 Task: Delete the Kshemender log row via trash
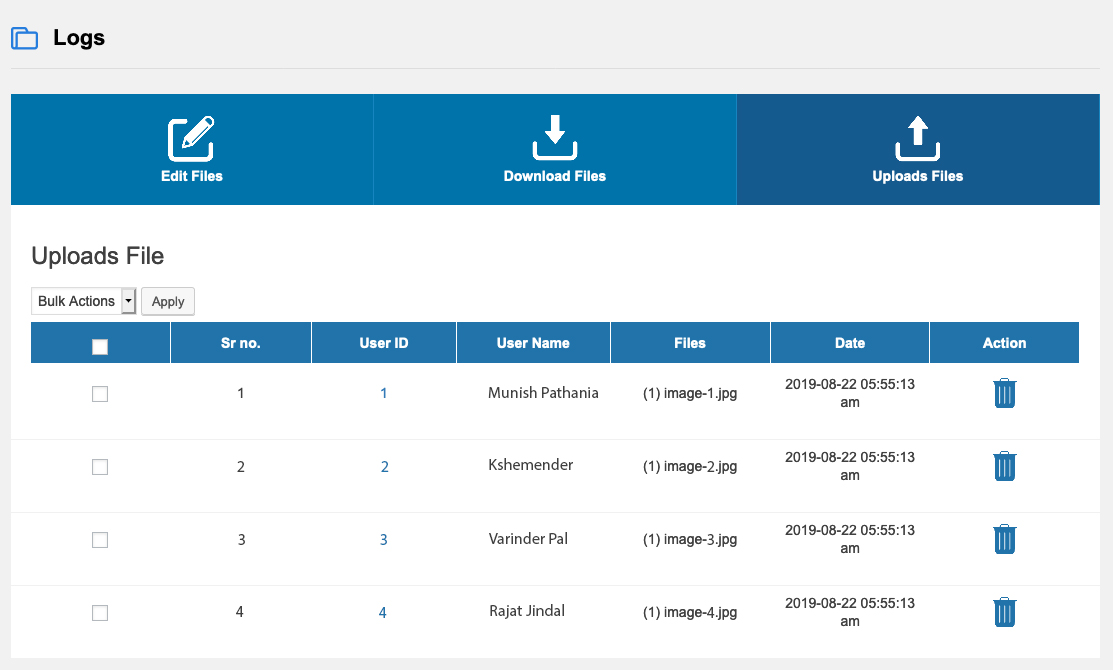[1004, 466]
